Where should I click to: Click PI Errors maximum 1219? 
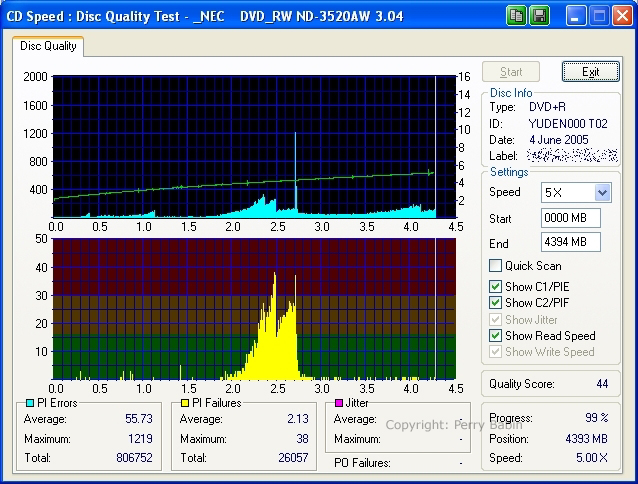click(x=140, y=439)
